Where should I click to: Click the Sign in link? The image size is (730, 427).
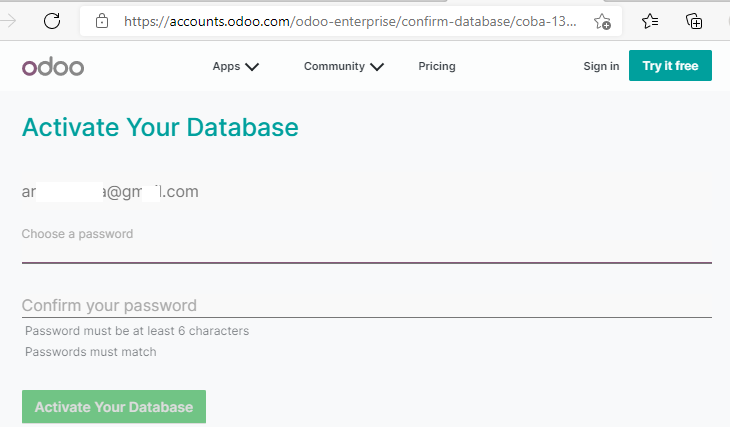tap(601, 66)
